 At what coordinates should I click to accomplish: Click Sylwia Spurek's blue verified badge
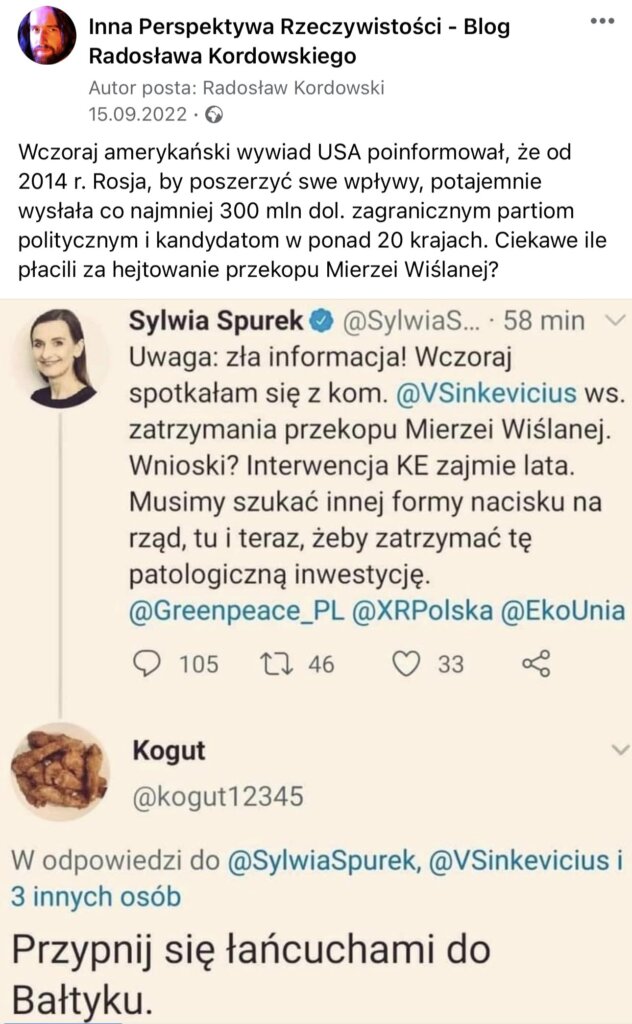click(x=322, y=321)
